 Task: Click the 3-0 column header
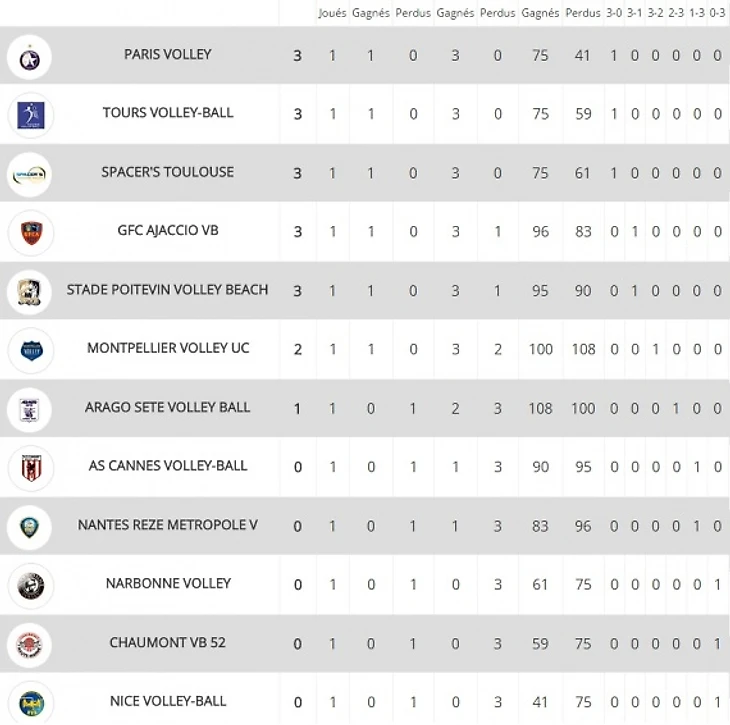click(614, 13)
